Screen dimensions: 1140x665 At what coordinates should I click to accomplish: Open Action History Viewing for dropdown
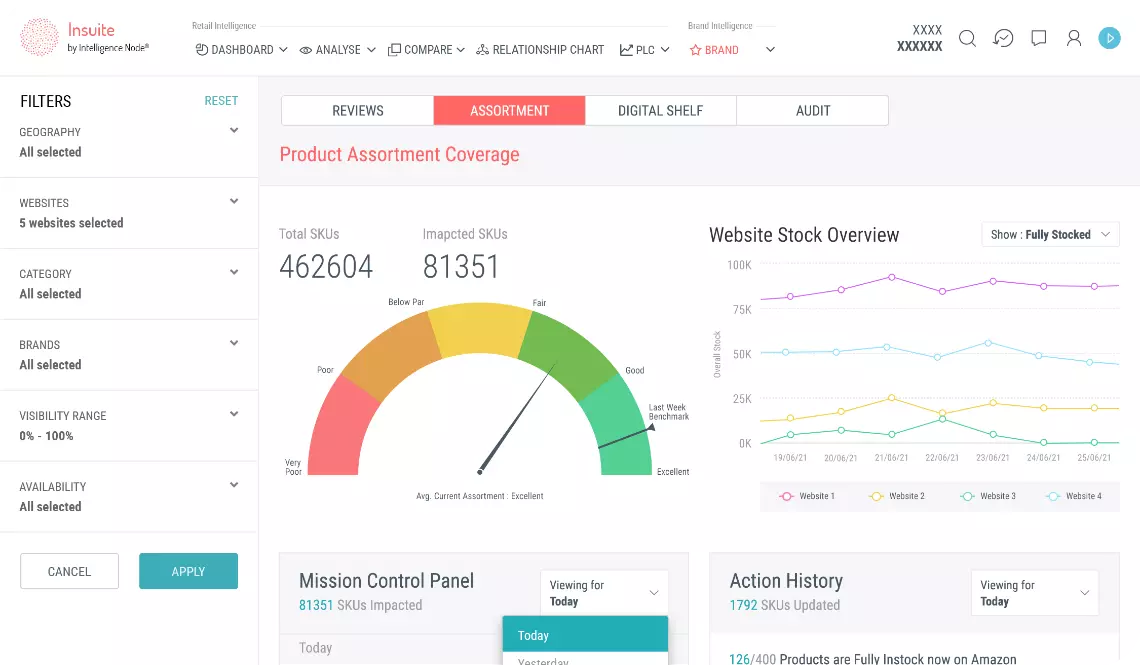coord(1035,593)
